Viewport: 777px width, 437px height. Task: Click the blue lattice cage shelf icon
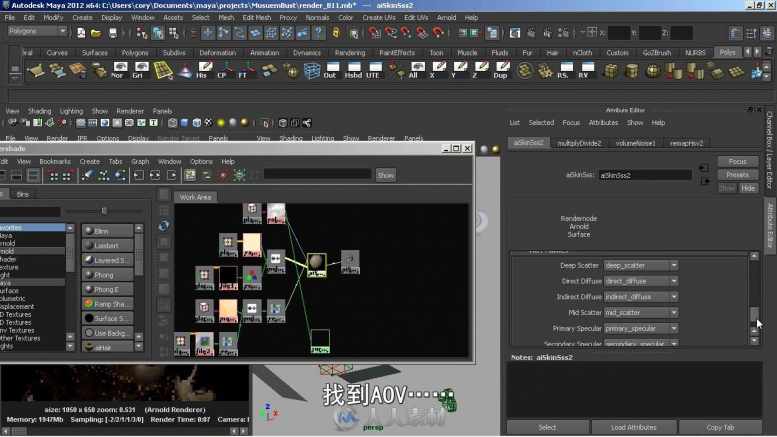311,70
